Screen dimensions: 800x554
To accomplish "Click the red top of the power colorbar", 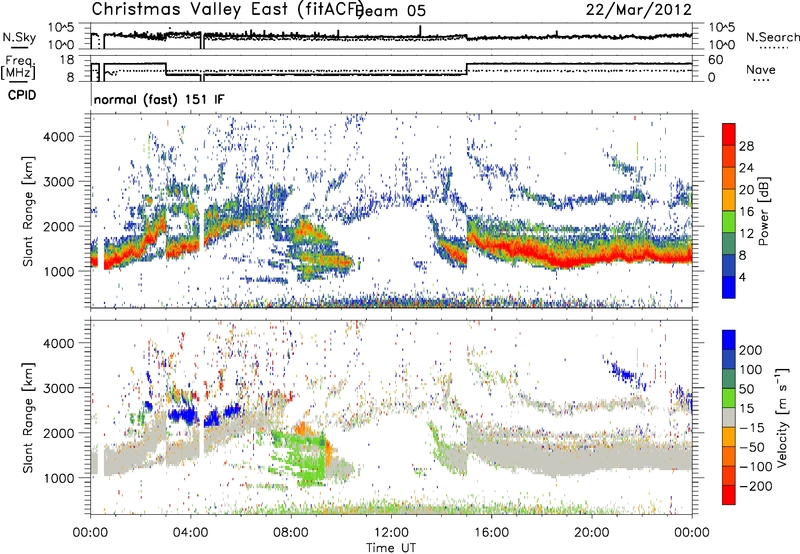I will [729, 134].
